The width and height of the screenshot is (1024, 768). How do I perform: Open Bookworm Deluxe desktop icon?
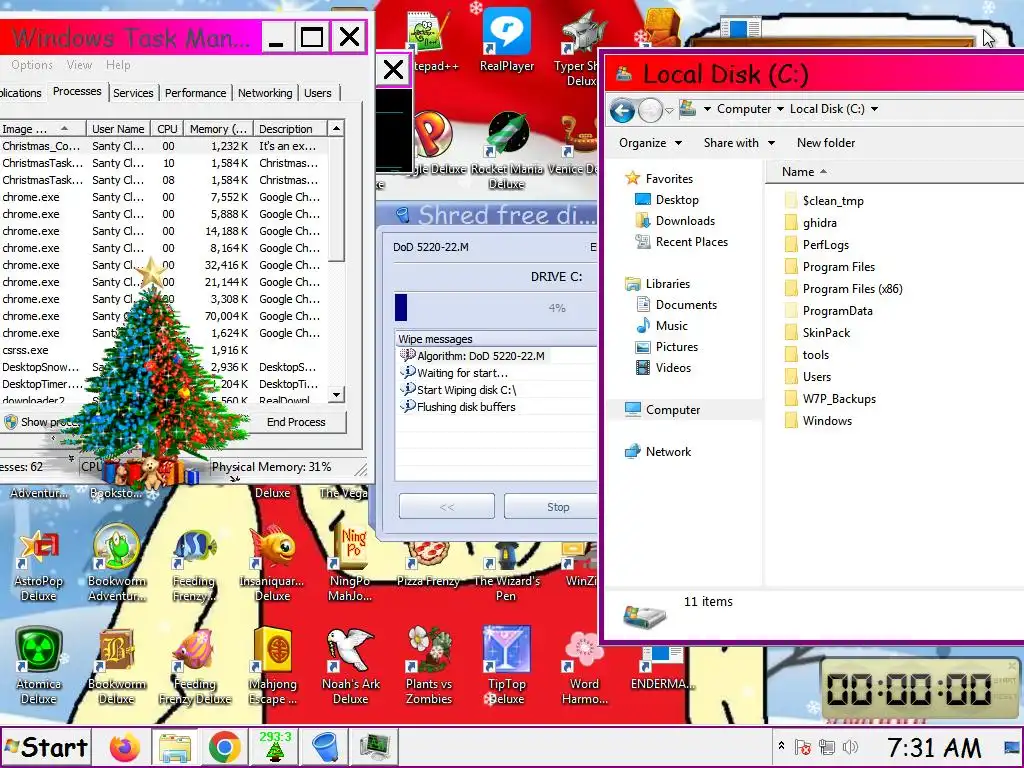(x=117, y=666)
